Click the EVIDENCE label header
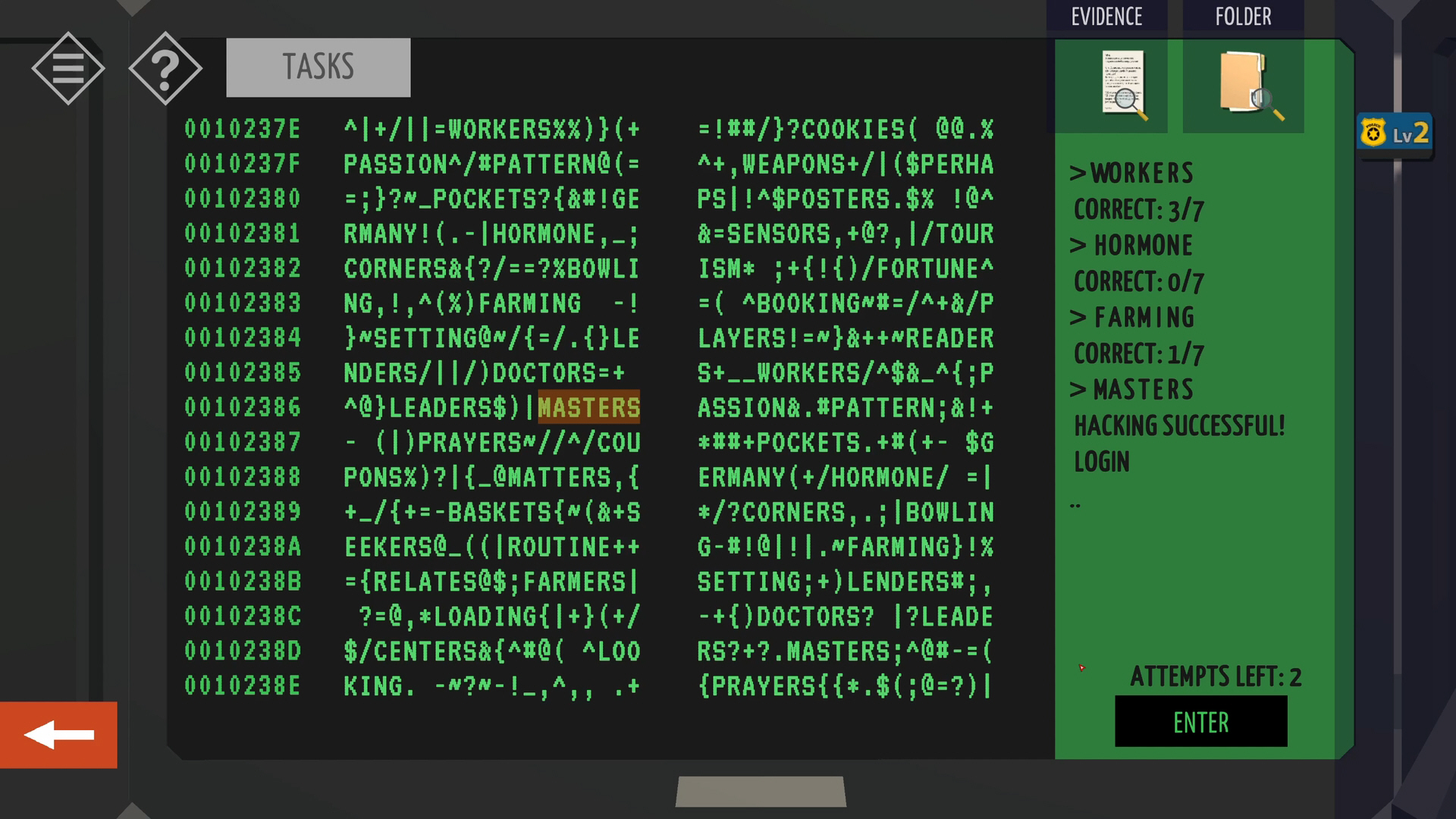Viewport: 1456px width, 819px height. click(1106, 17)
